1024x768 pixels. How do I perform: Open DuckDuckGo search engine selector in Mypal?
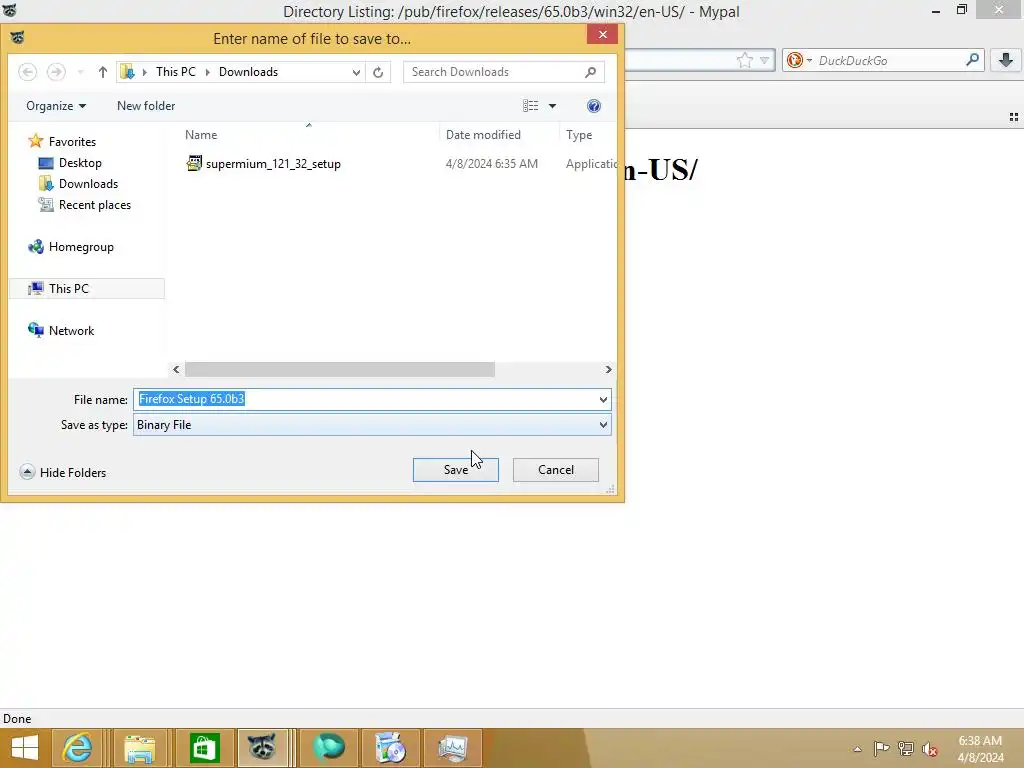(x=799, y=61)
